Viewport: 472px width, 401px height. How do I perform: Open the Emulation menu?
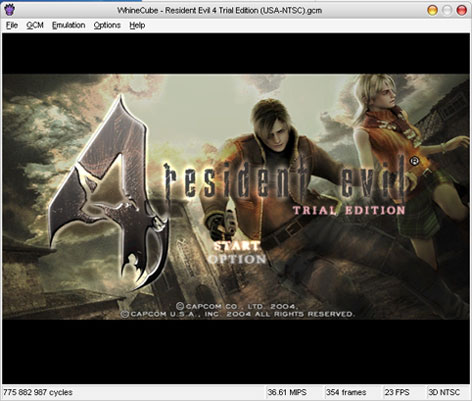68,25
